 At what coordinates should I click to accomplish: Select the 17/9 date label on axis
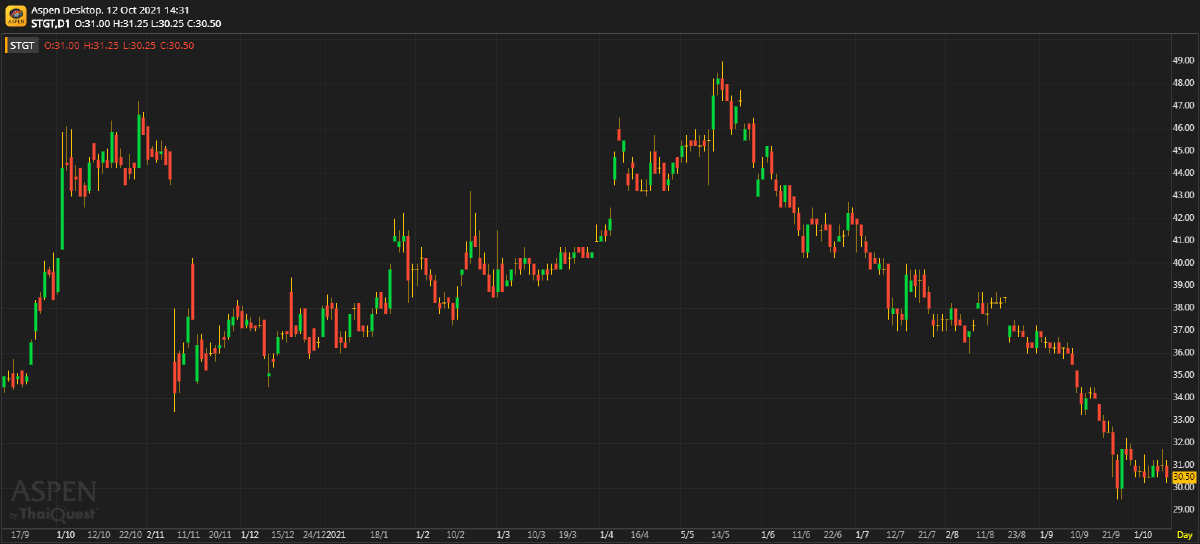point(20,535)
